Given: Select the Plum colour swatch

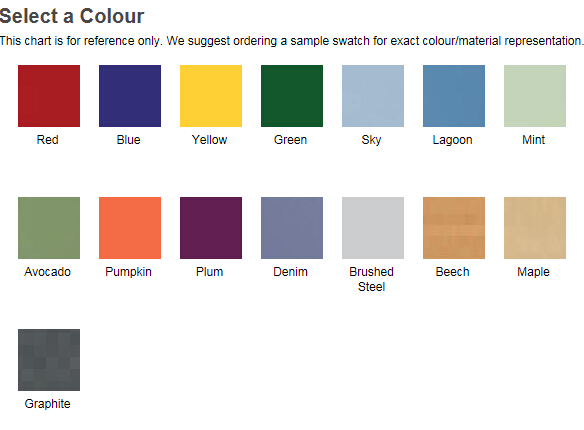Looking at the screenshot, I should 211,228.
